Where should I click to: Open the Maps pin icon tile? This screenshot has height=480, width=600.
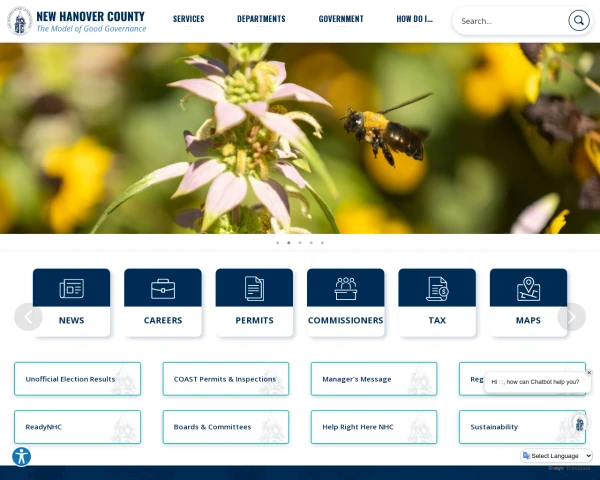coord(528,289)
